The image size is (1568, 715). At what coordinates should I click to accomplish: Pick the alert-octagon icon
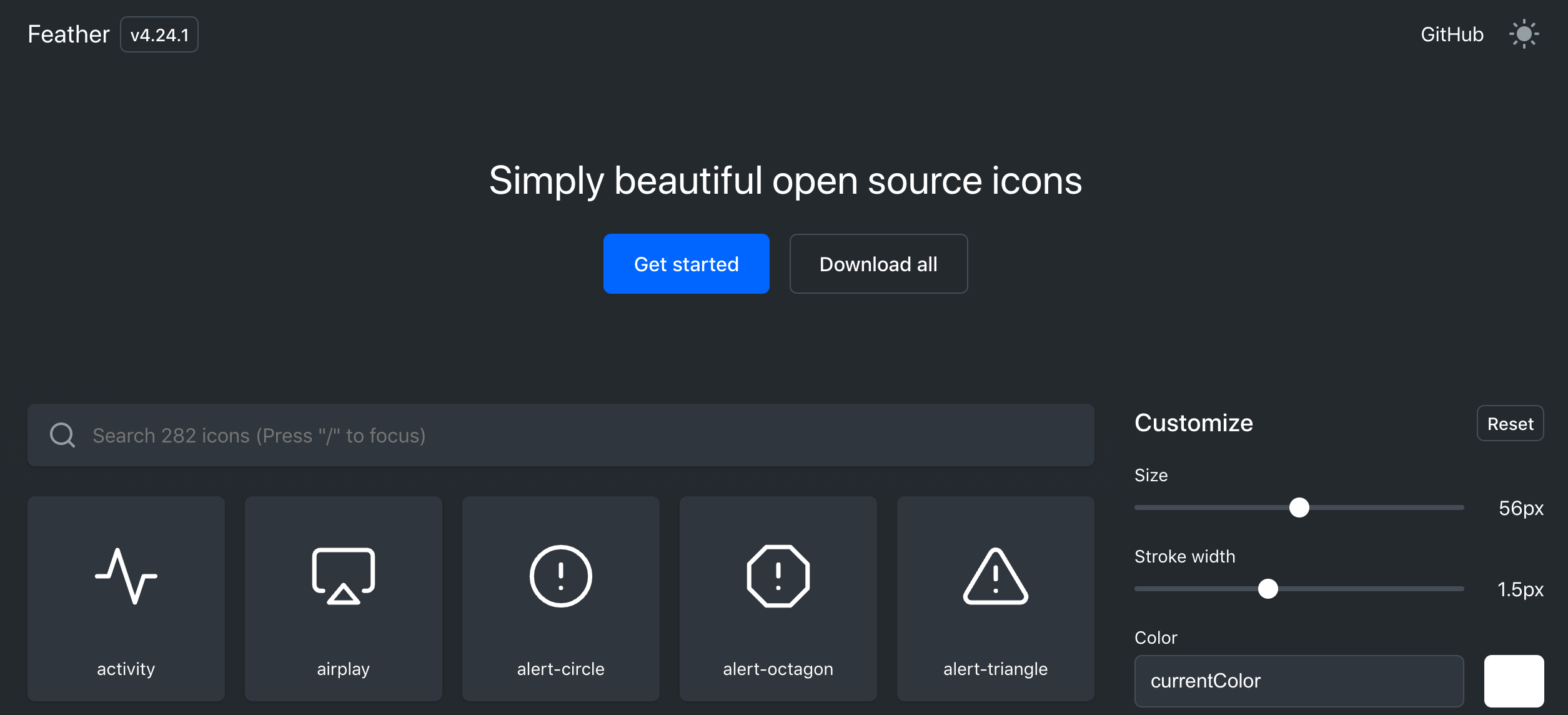[778, 576]
